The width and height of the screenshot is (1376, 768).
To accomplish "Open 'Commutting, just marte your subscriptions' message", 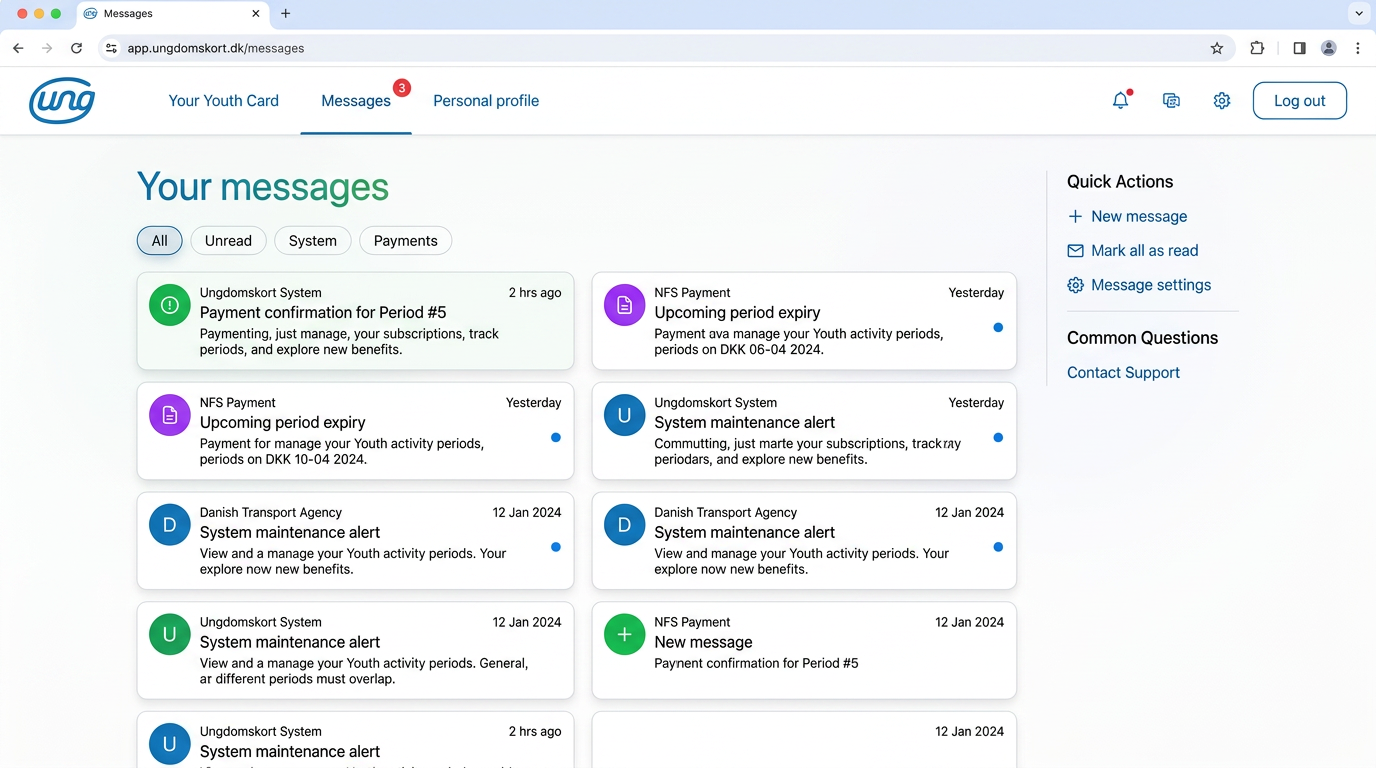I will pyautogui.click(x=804, y=431).
